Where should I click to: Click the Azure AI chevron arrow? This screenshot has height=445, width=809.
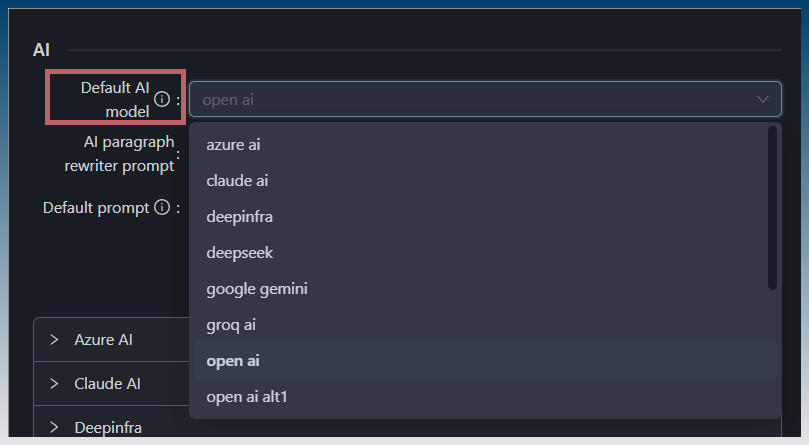[54, 340]
